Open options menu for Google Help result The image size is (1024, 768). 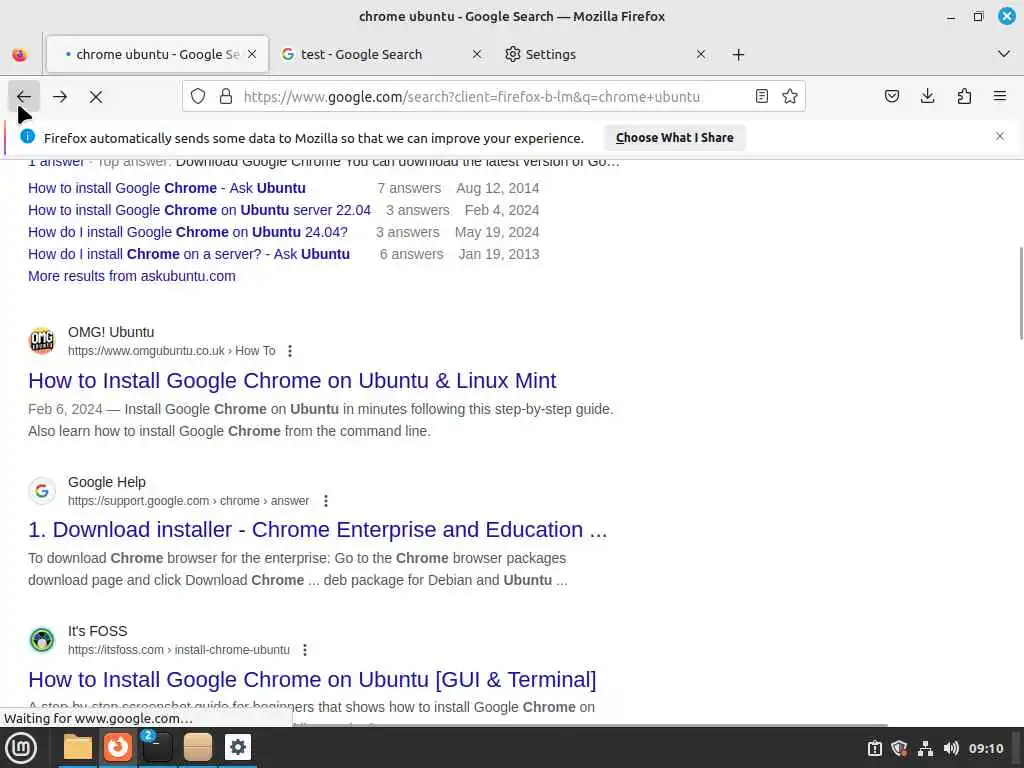326,501
